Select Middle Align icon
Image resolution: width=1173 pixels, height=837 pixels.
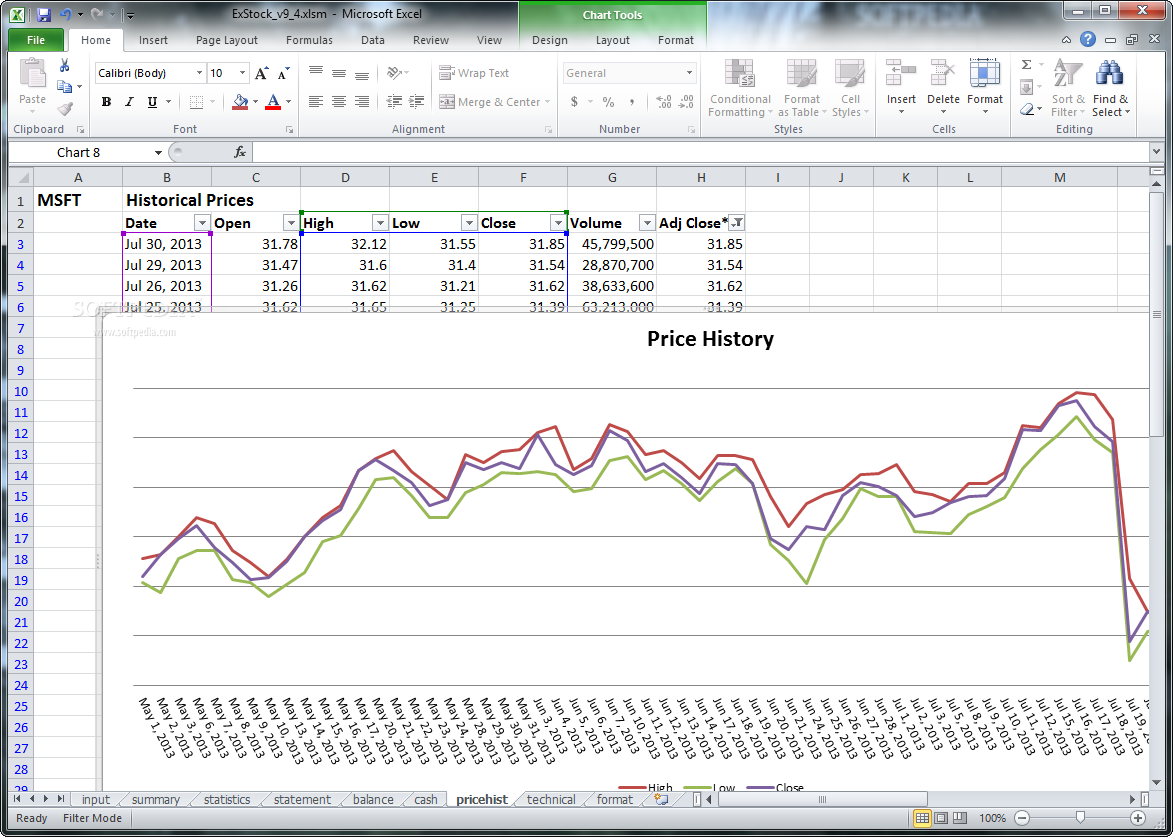[x=339, y=73]
